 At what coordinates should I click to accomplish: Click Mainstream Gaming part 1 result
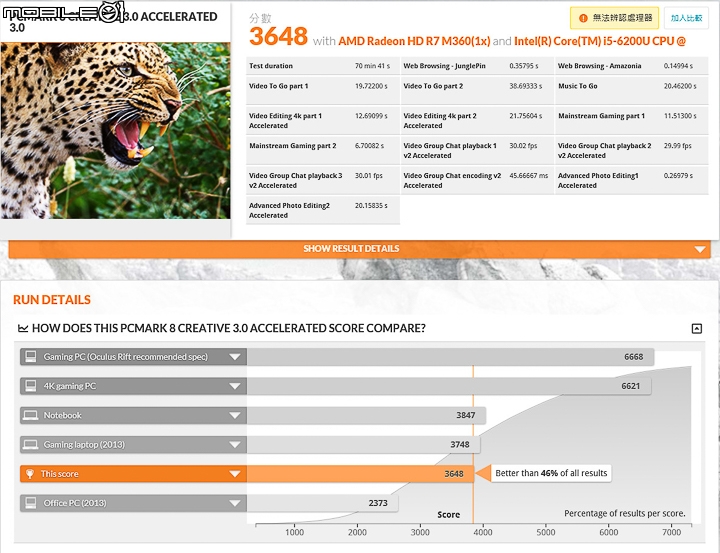click(631, 120)
